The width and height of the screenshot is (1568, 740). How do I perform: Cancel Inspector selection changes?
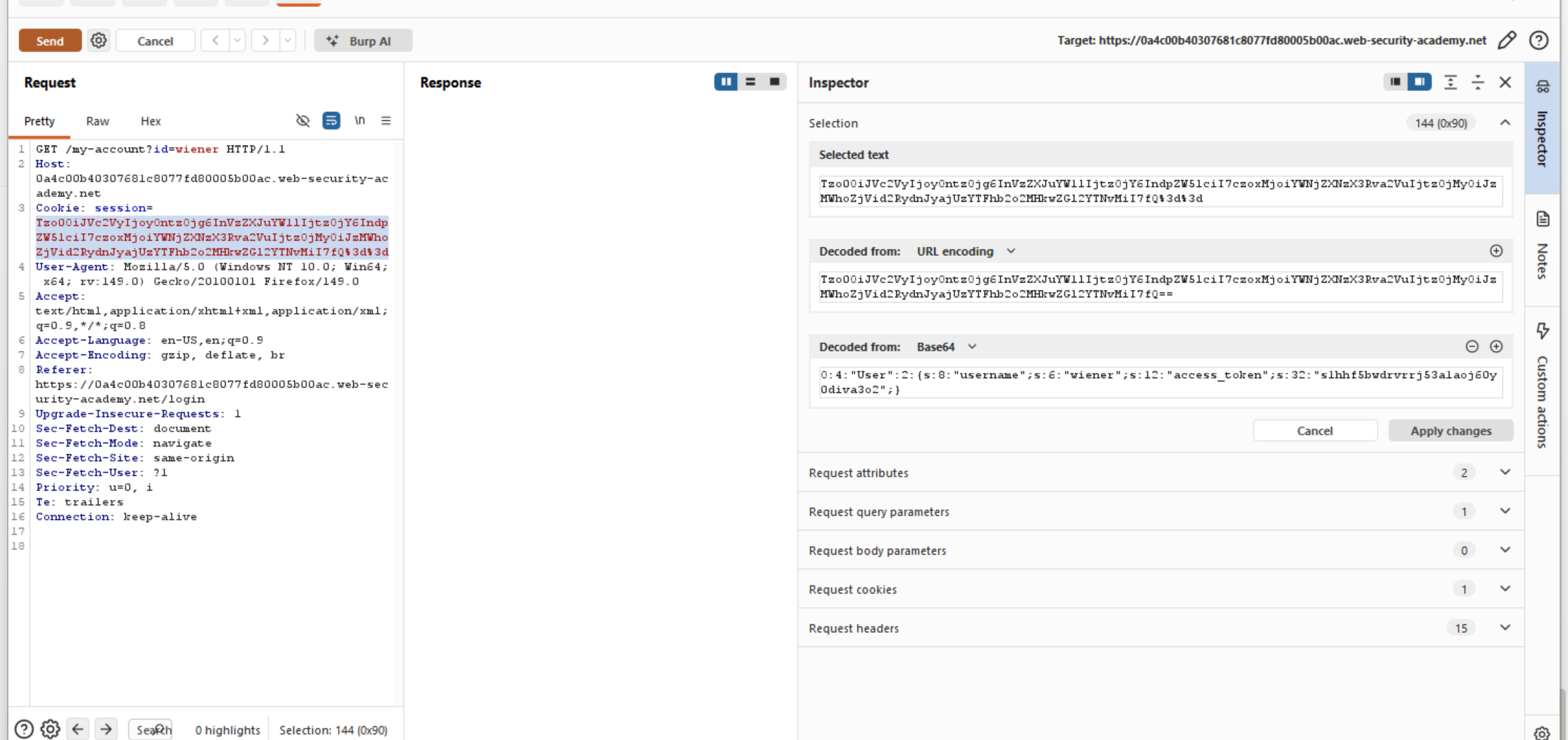pos(1314,431)
